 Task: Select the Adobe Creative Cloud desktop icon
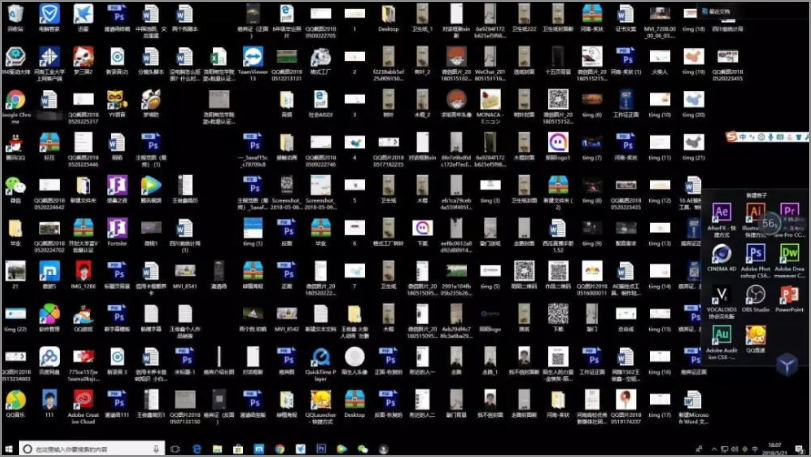pos(81,400)
